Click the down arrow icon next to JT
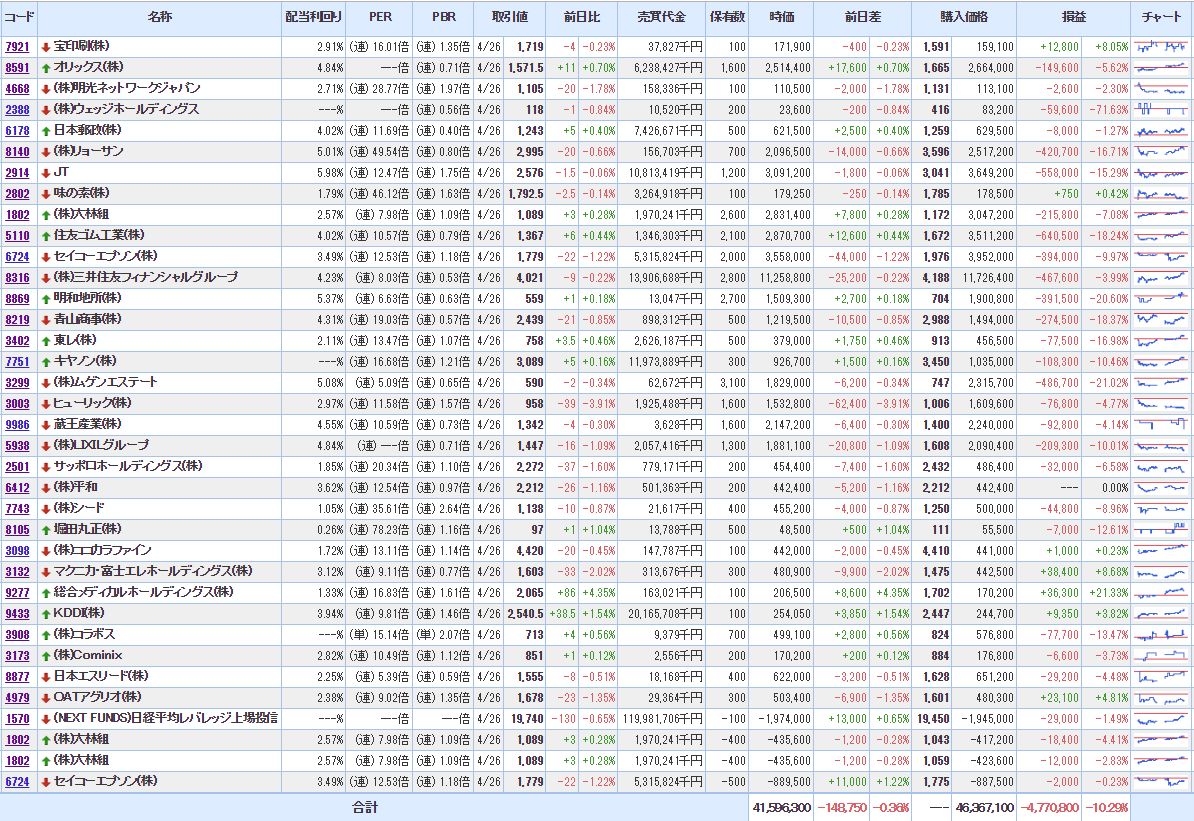This screenshot has height=821, width=1194. pyautogui.click(x=46, y=173)
